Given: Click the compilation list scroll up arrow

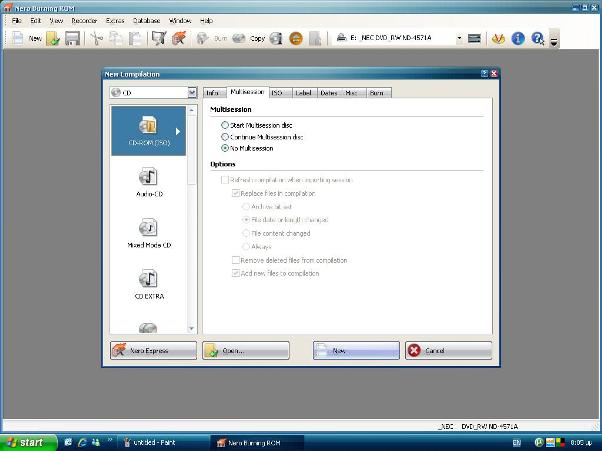Looking at the screenshot, I should click(192, 111).
